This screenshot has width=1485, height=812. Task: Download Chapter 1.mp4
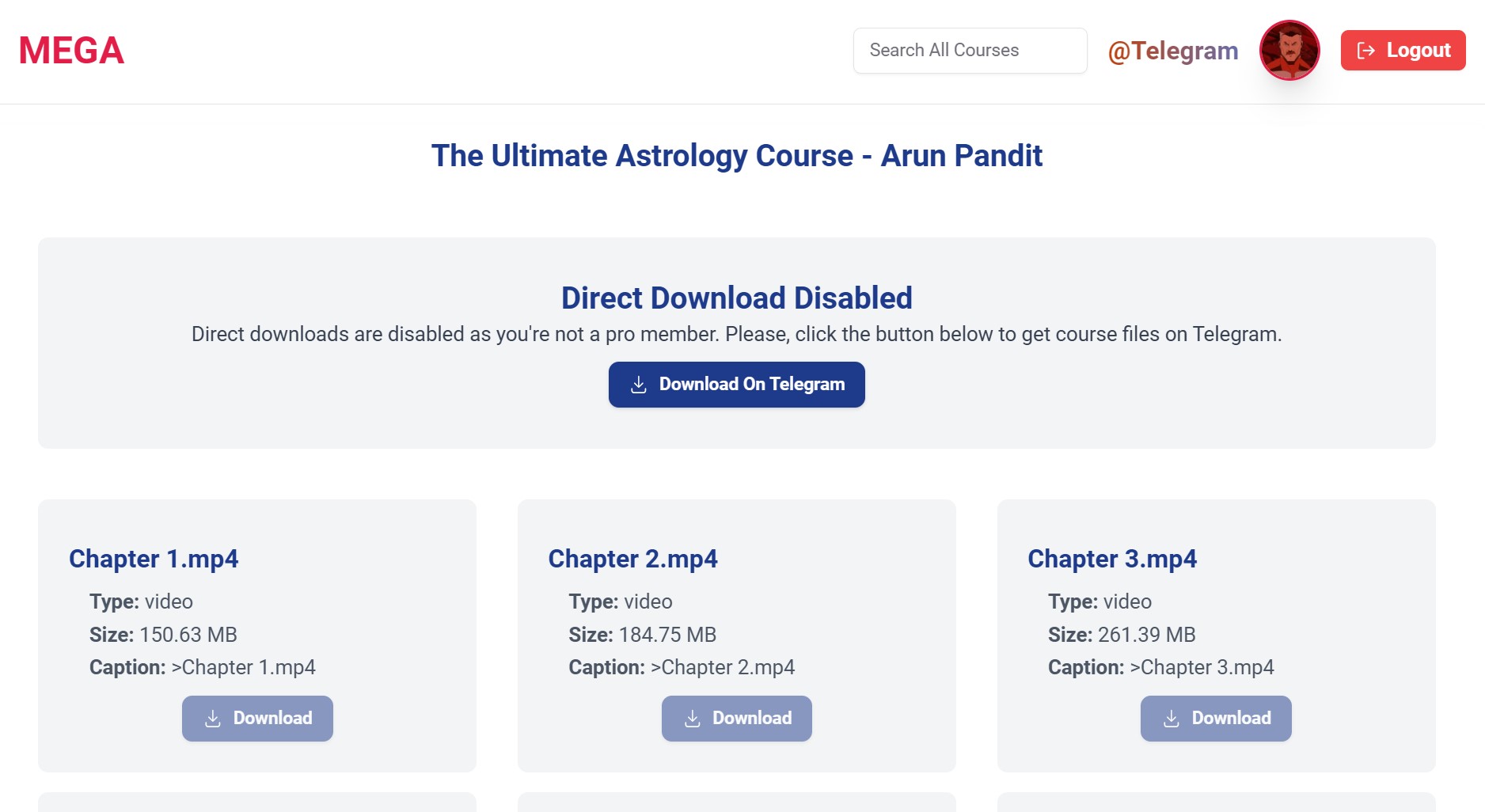(x=257, y=719)
